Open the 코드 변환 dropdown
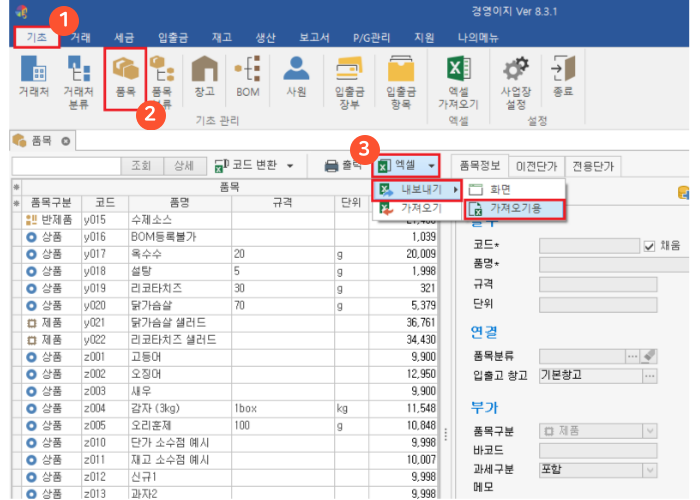 [x=255, y=165]
